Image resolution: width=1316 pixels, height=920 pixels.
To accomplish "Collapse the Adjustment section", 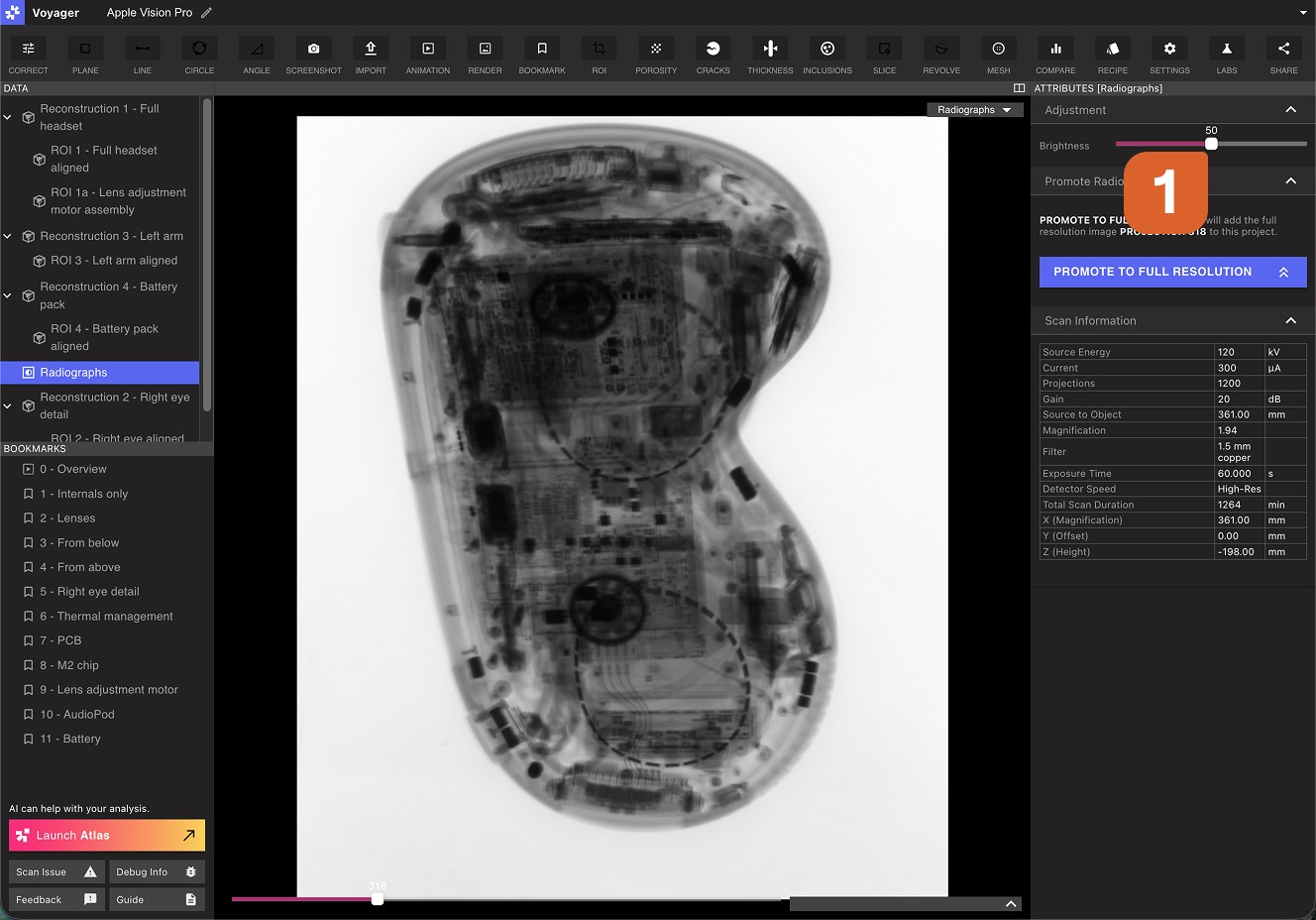I will point(1290,110).
